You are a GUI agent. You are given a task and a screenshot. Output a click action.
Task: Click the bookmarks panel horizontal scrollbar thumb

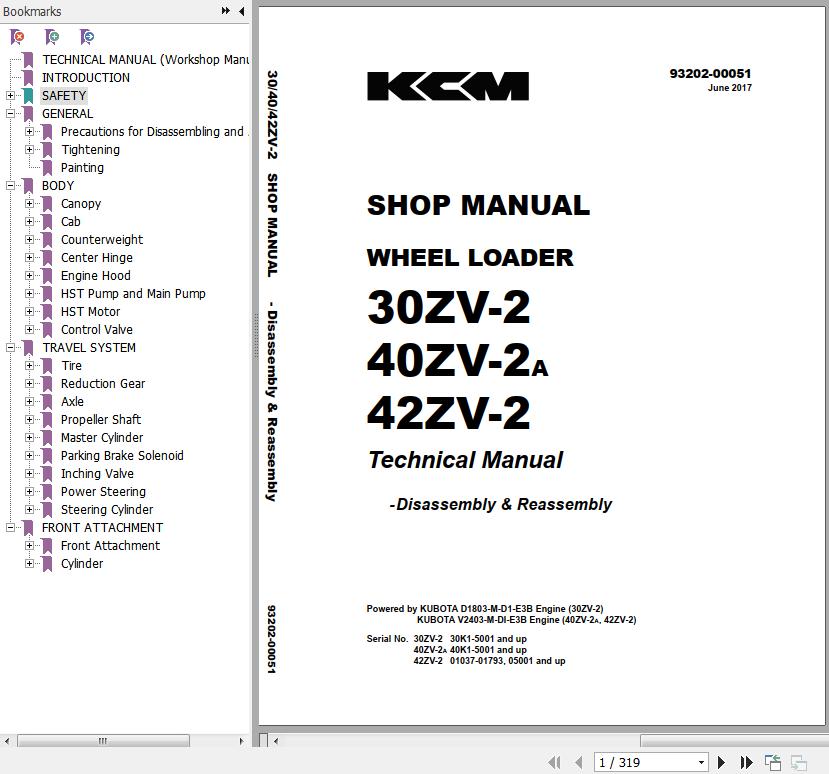tap(103, 741)
